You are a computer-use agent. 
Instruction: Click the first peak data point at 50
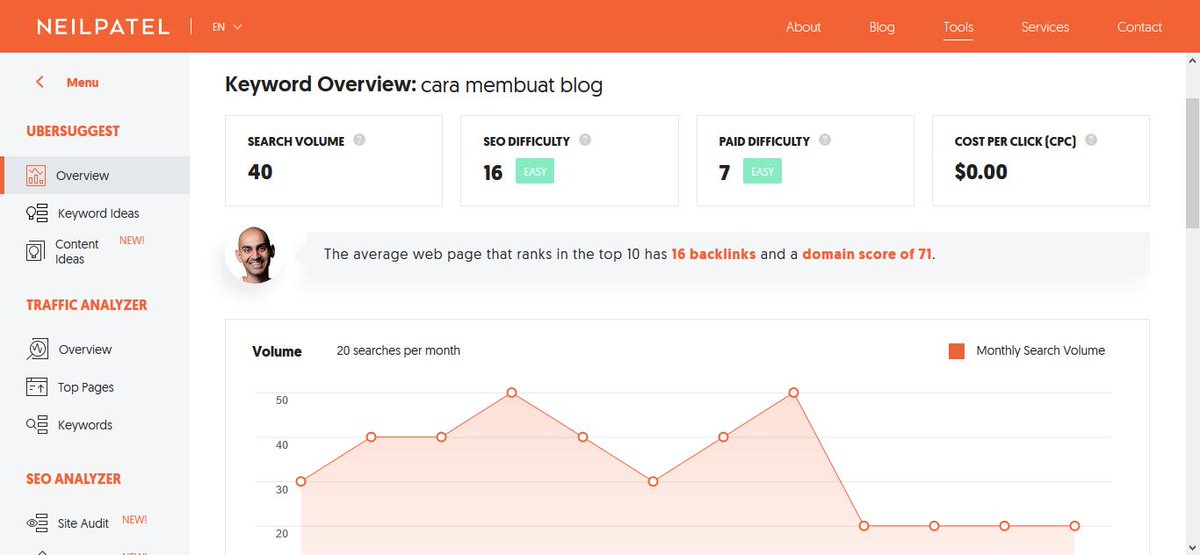tap(512, 392)
